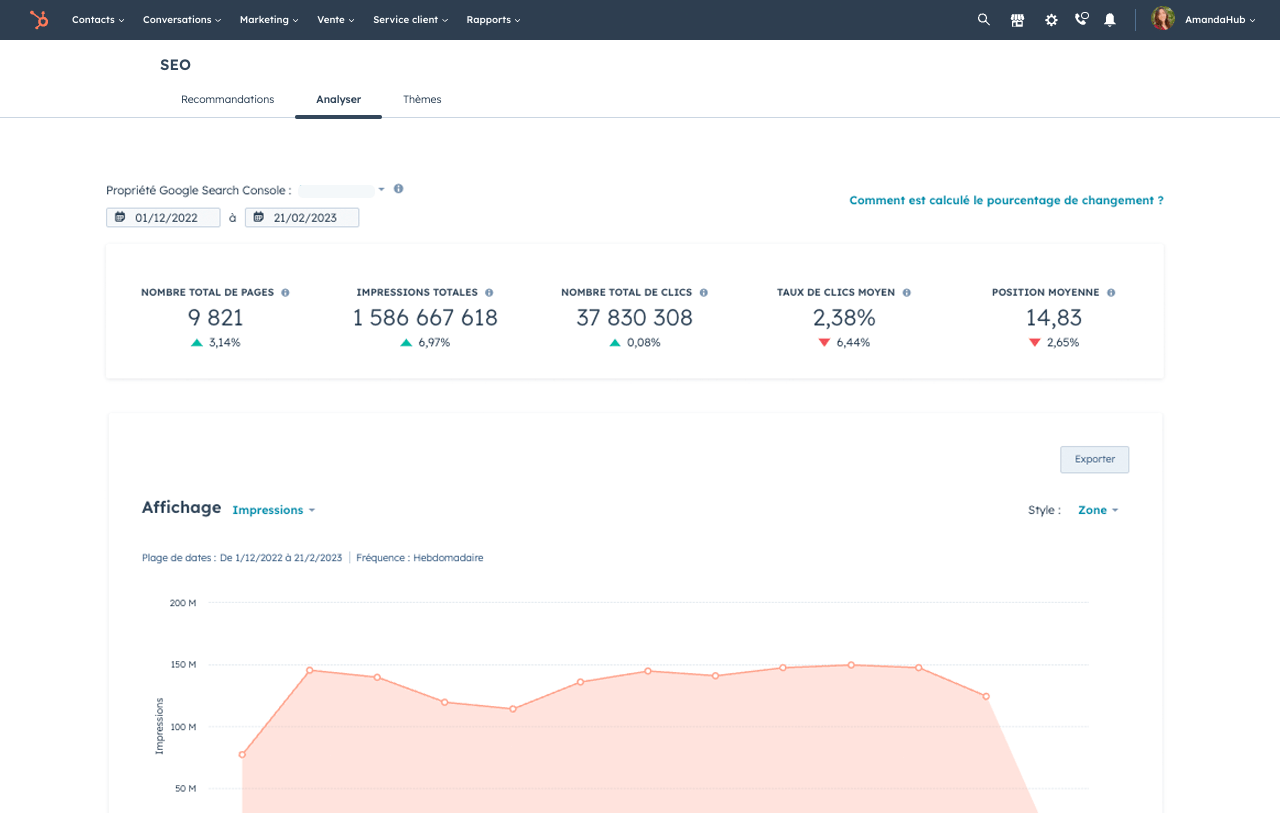Screen dimensions: 1280x813
Task: Click info icon next to Position moyenne
Action: click(1111, 293)
